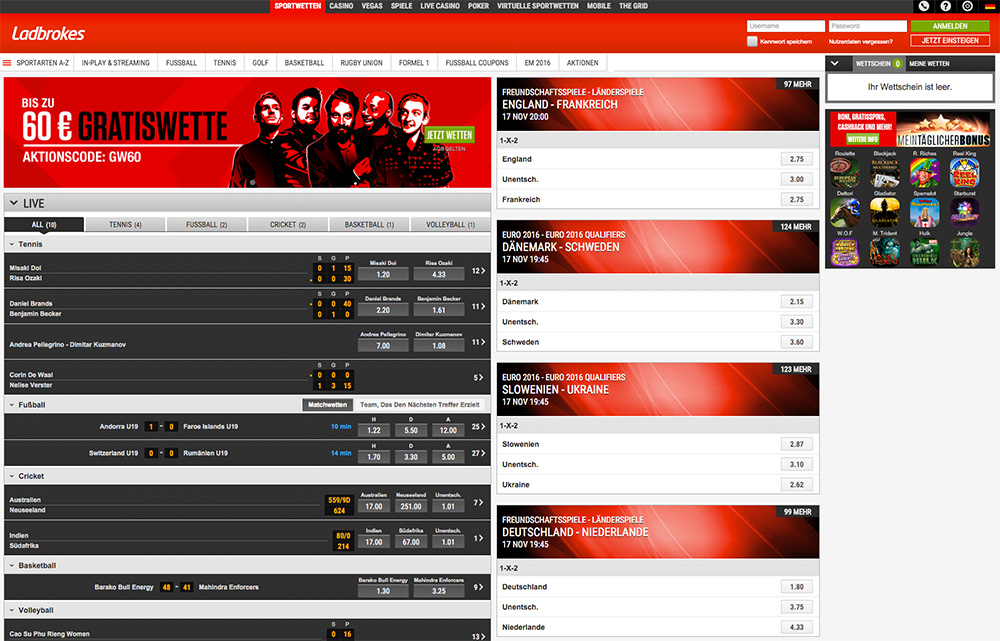Collapse the bet slip panel chevron
The width and height of the screenshot is (1000, 641).
coord(835,63)
